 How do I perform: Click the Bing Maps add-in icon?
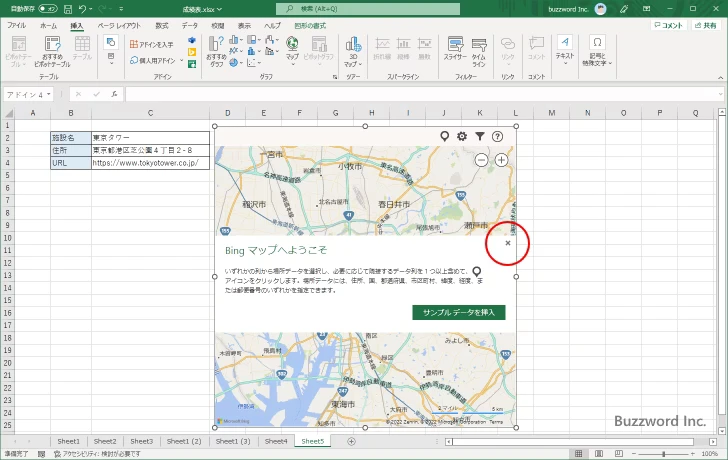(192, 52)
